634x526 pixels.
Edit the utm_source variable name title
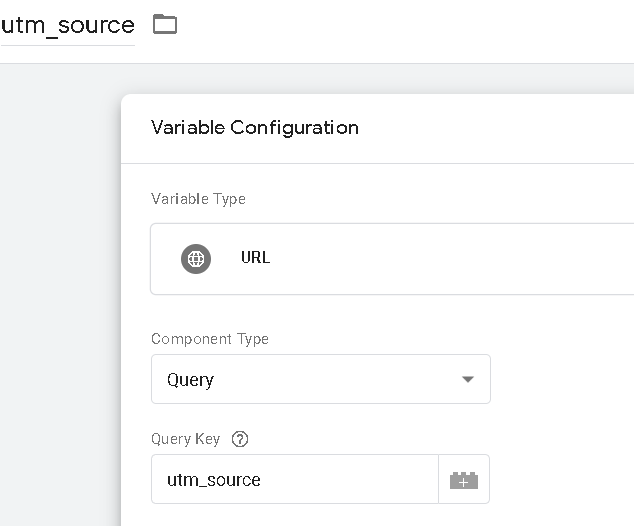click(x=68, y=25)
